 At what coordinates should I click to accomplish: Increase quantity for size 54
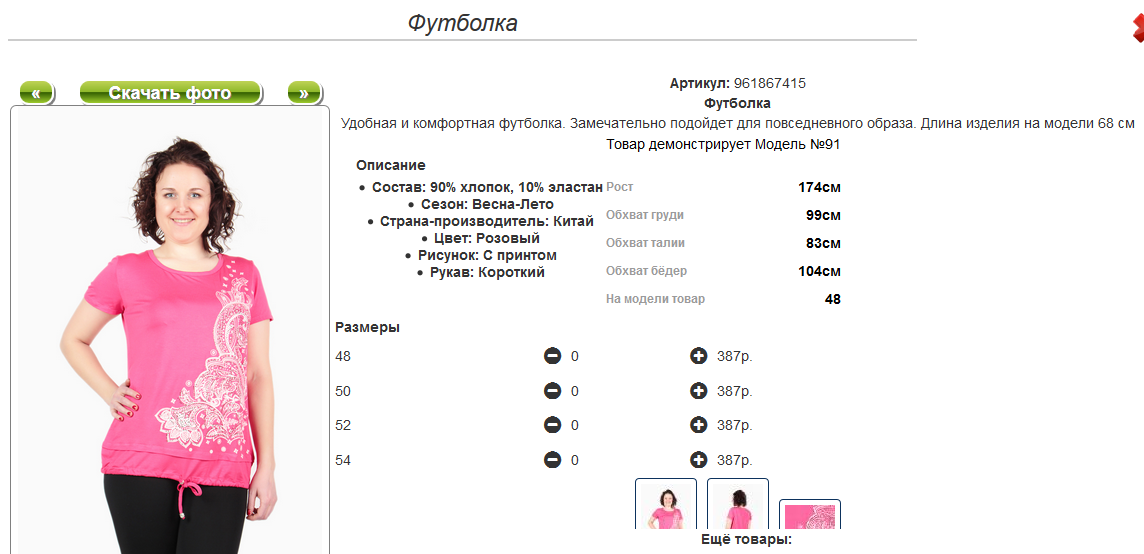point(698,460)
